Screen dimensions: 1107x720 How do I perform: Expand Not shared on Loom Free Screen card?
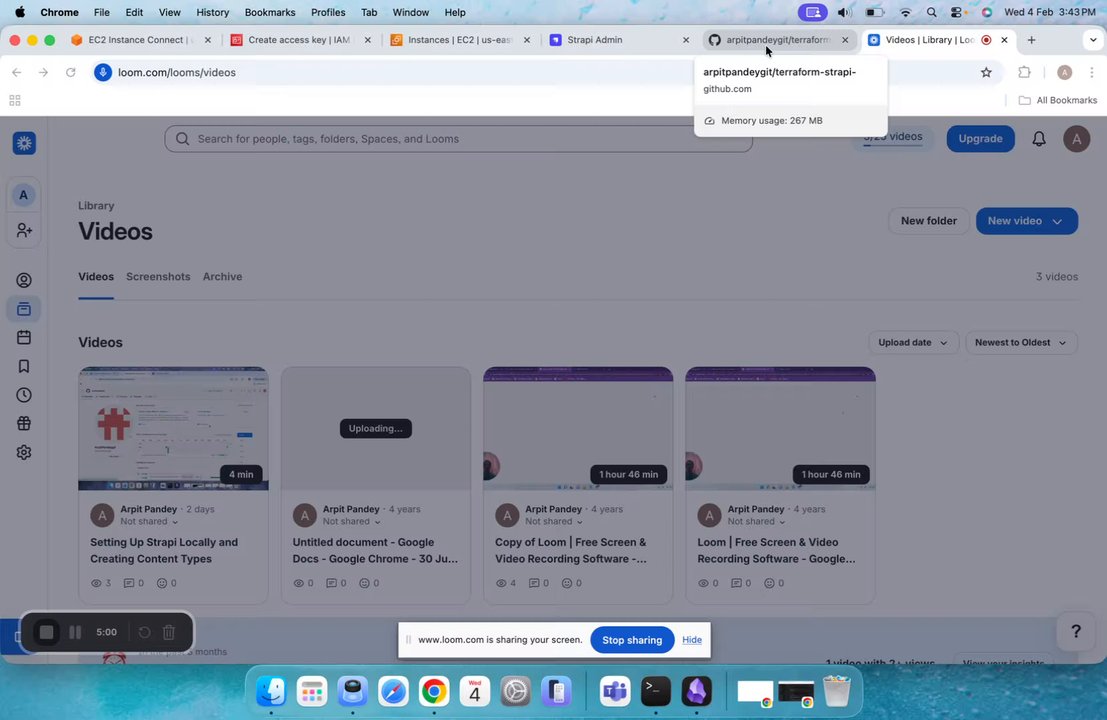click(756, 522)
